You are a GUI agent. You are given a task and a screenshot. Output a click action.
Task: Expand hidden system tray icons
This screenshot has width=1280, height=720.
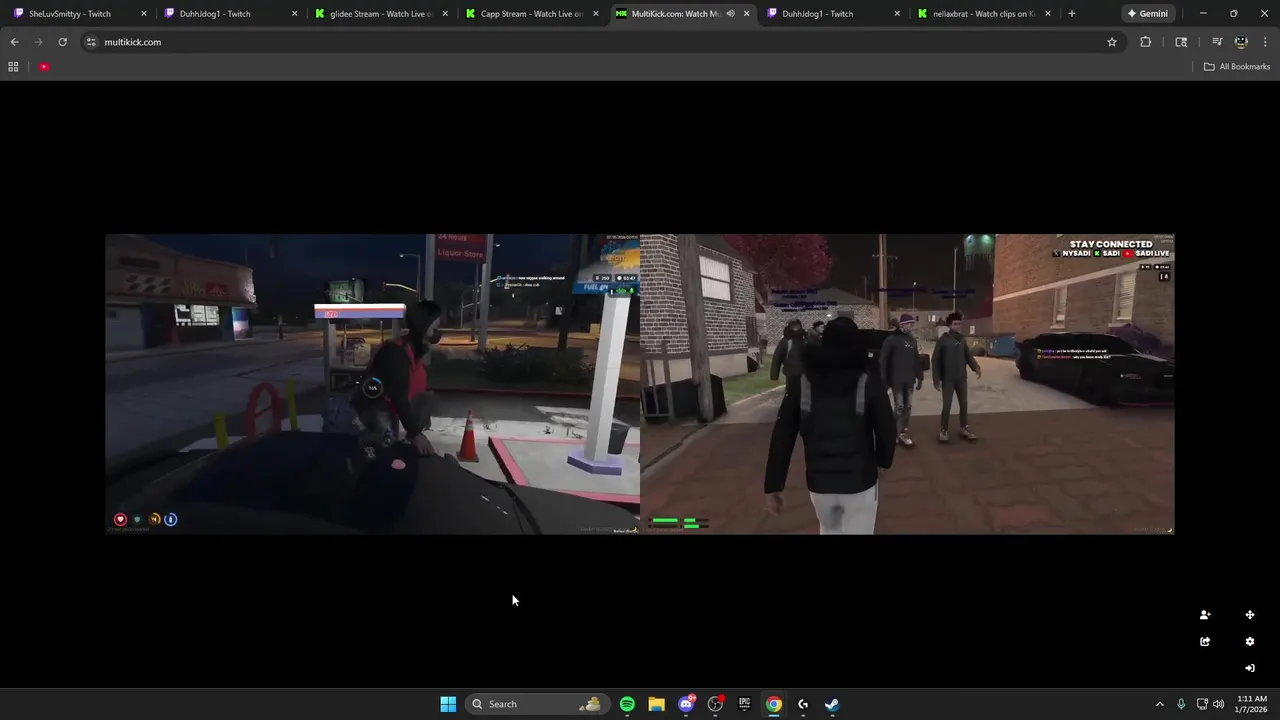pyautogui.click(x=1160, y=704)
